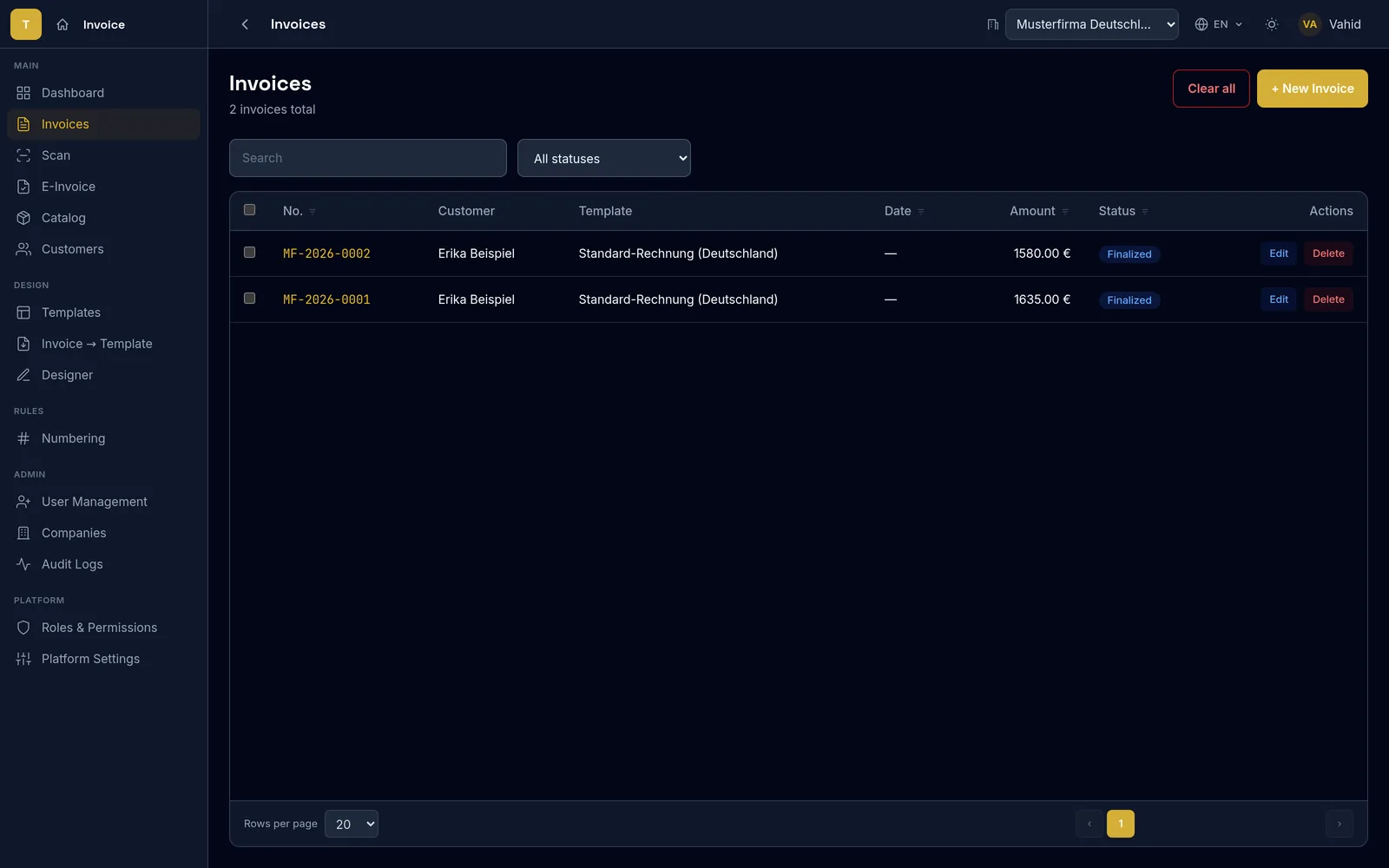
Task: Click the + New Invoice button
Action: [x=1313, y=89]
